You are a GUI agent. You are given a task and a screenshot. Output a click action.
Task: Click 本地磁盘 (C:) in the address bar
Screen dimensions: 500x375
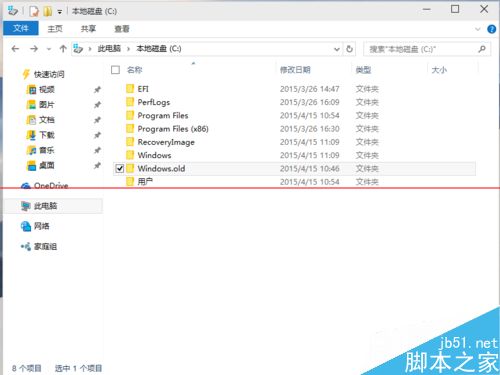point(159,49)
